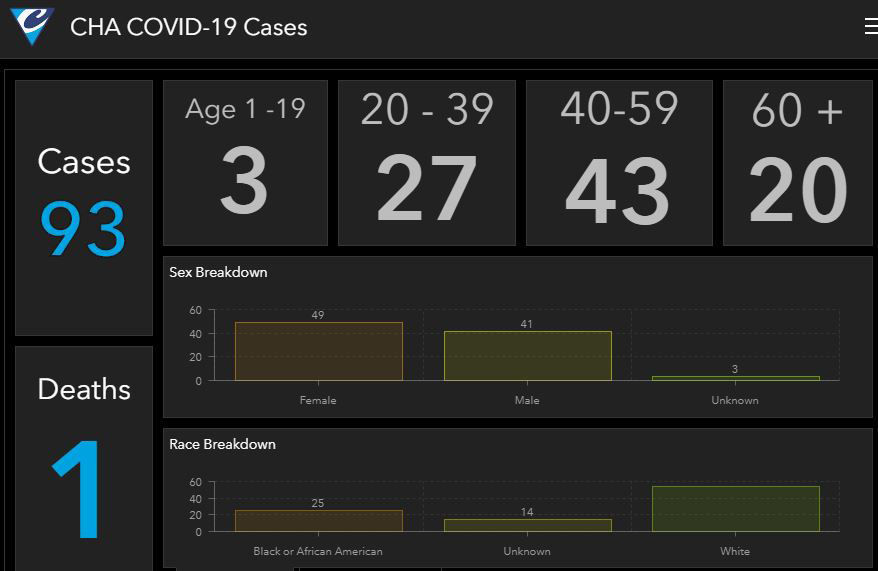Select the total Cases 93 tile

pyautogui.click(x=84, y=208)
